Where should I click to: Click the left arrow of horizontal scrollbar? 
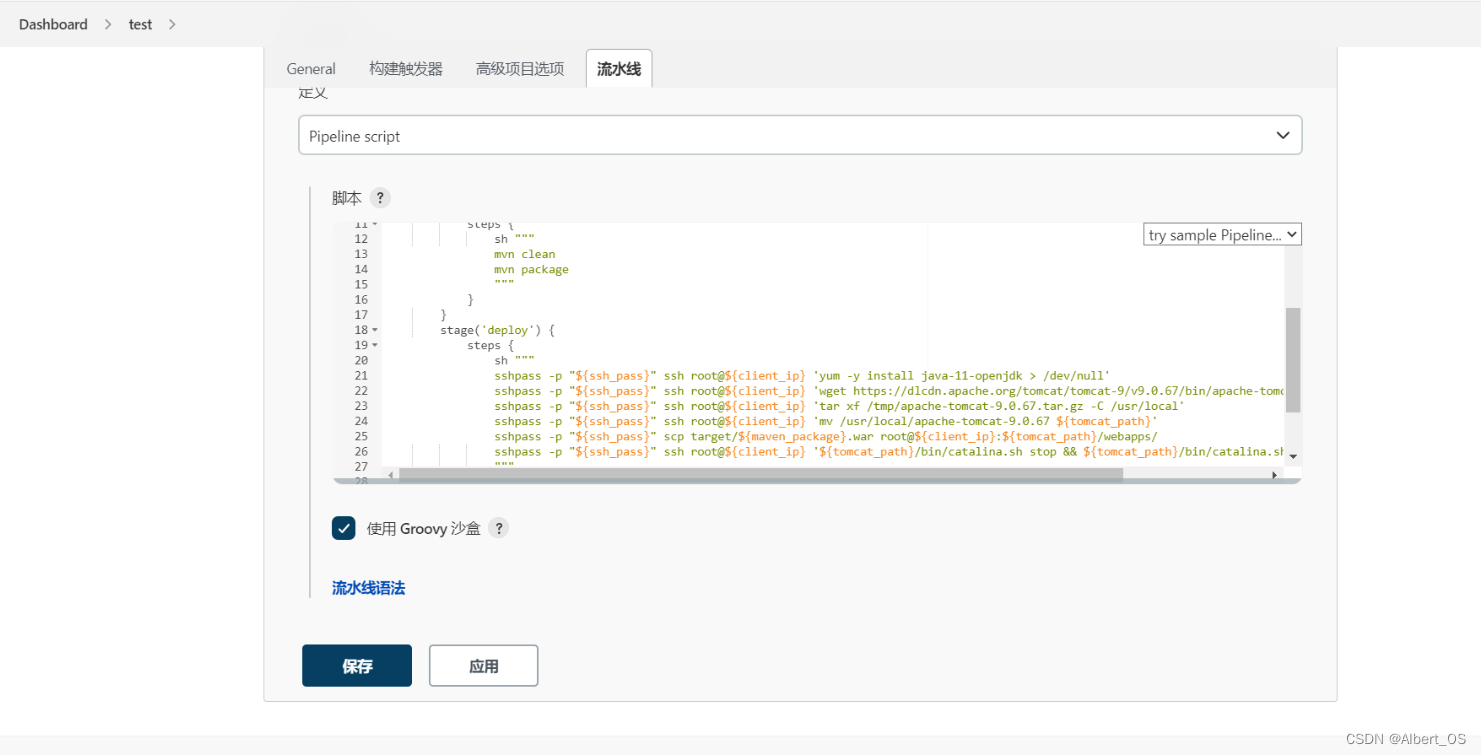[x=390, y=475]
